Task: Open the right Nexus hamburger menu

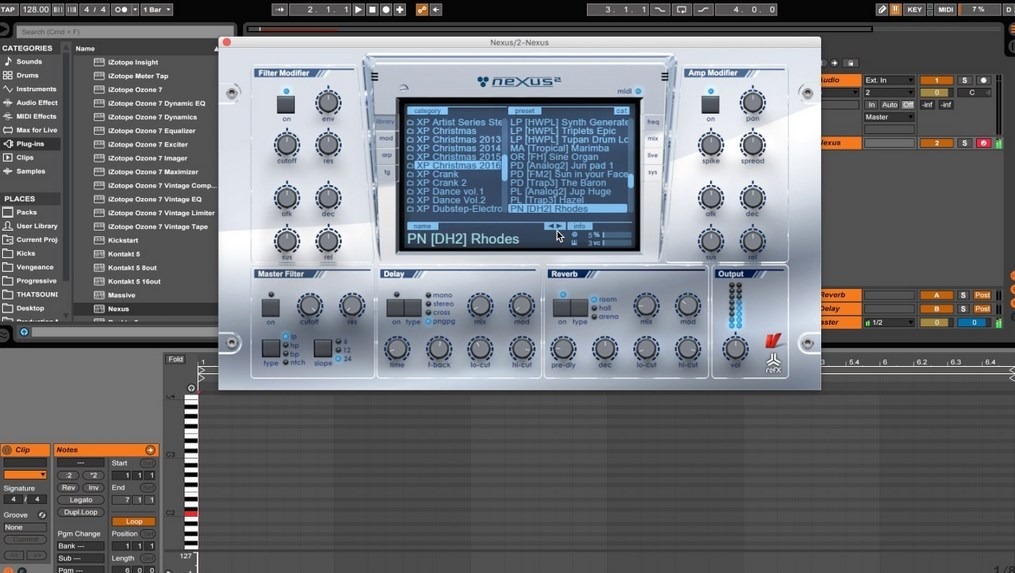Action: click(664, 76)
